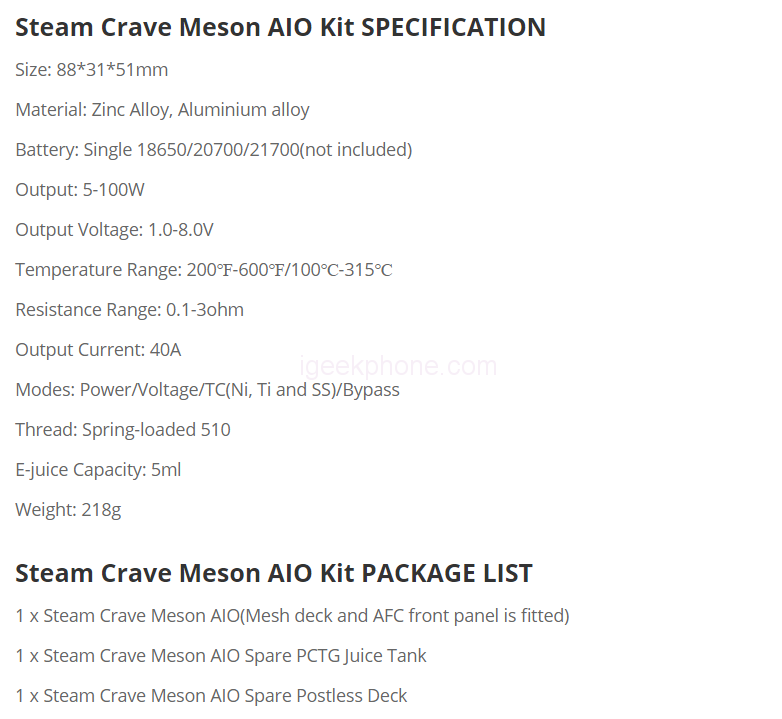Select the Output Voltage 1.0-8.0V line
This screenshot has width=782, height=719.
coord(114,230)
